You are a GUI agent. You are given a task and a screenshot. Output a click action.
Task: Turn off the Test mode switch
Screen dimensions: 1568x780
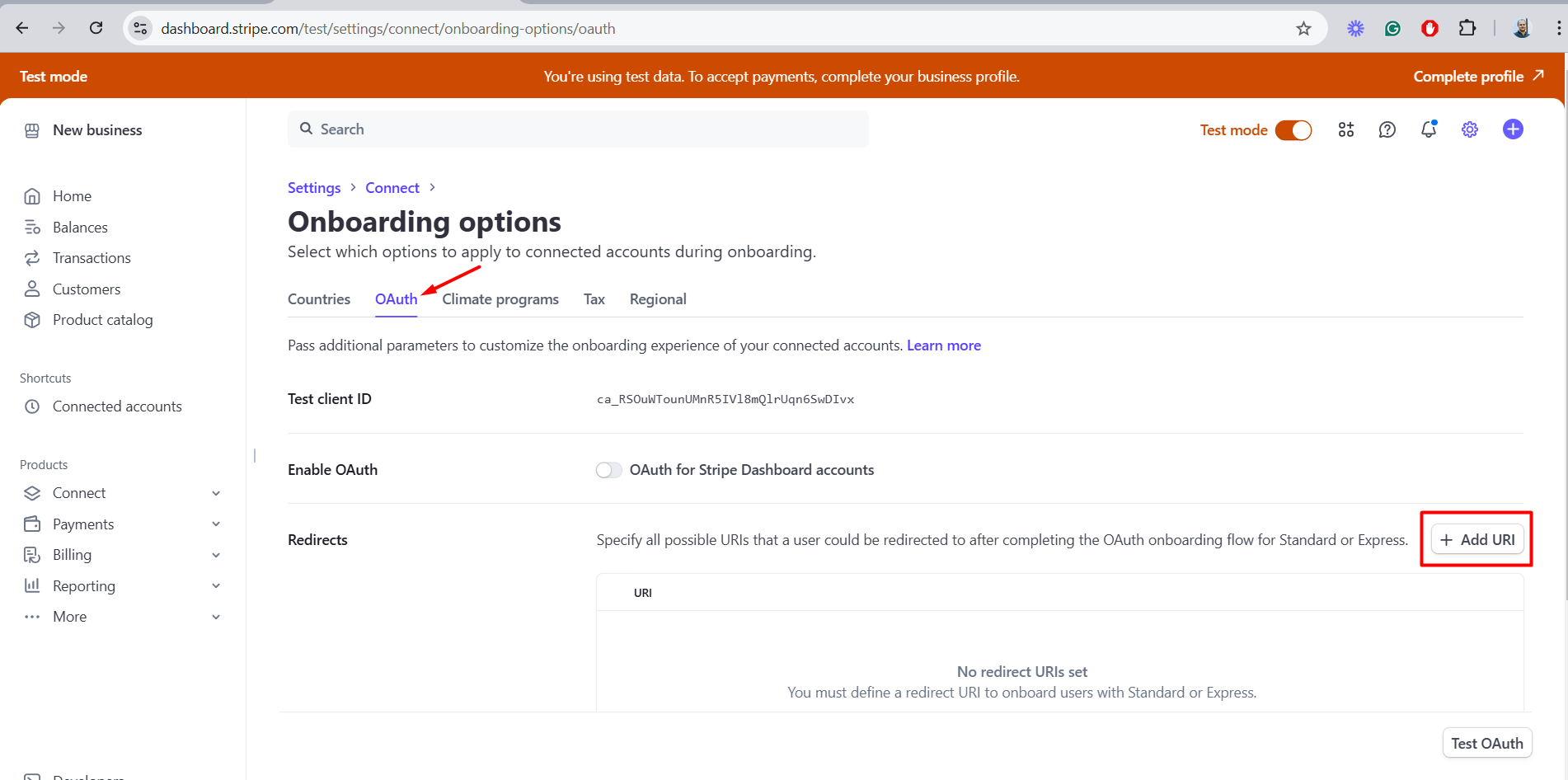1293,130
